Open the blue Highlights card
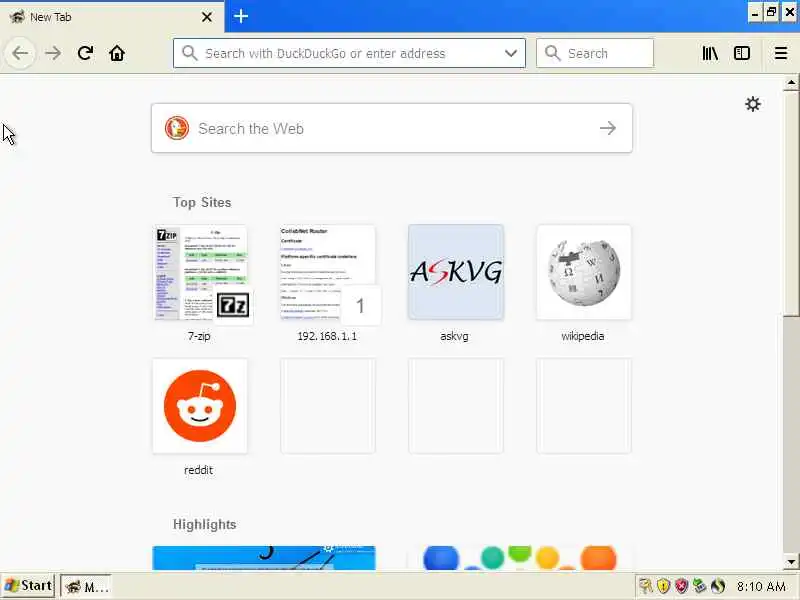The height and width of the screenshot is (600, 800). click(x=264, y=558)
